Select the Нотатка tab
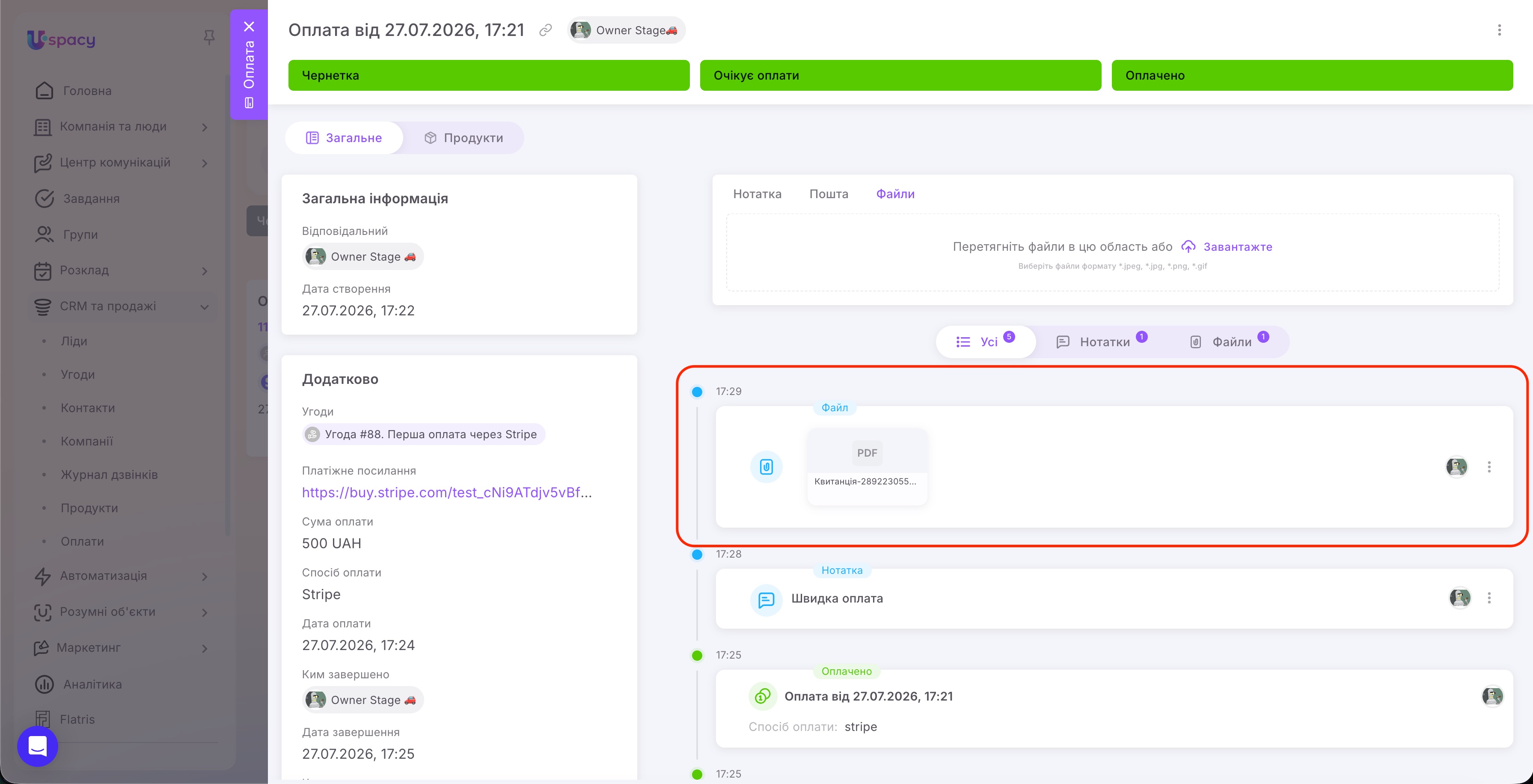This screenshot has height=784, width=1533. [x=757, y=194]
